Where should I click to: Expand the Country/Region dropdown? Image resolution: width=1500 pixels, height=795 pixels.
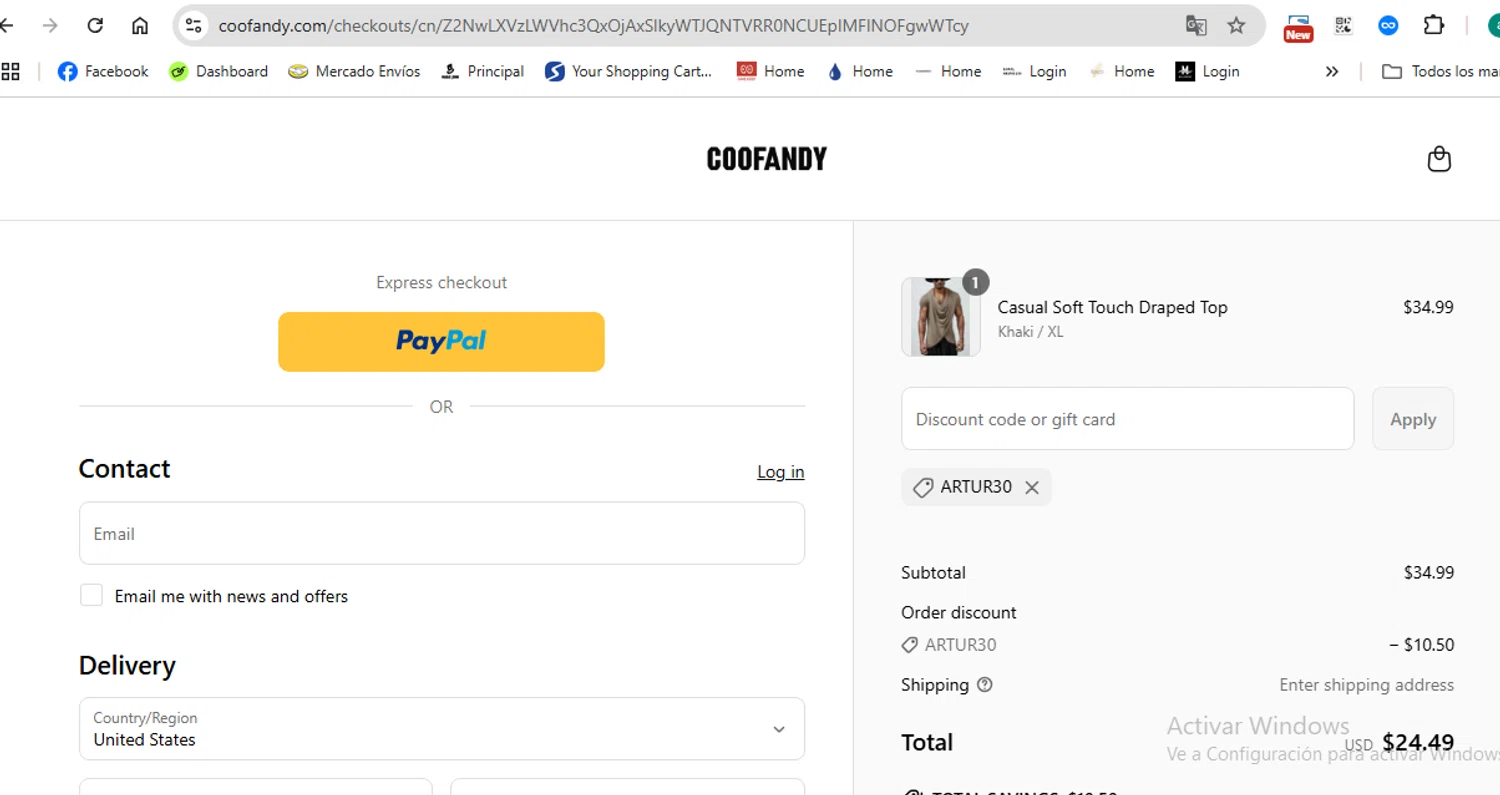point(442,728)
